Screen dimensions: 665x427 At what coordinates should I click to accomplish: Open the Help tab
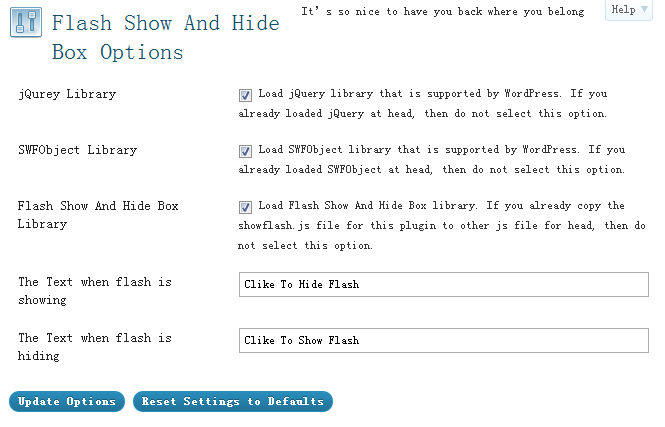pos(629,10)
